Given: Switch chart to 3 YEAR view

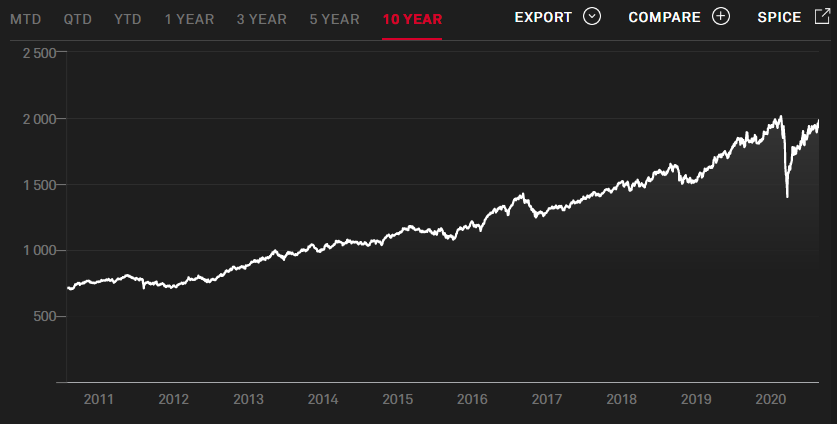Looking at the screenshot, I should (261, 18).
